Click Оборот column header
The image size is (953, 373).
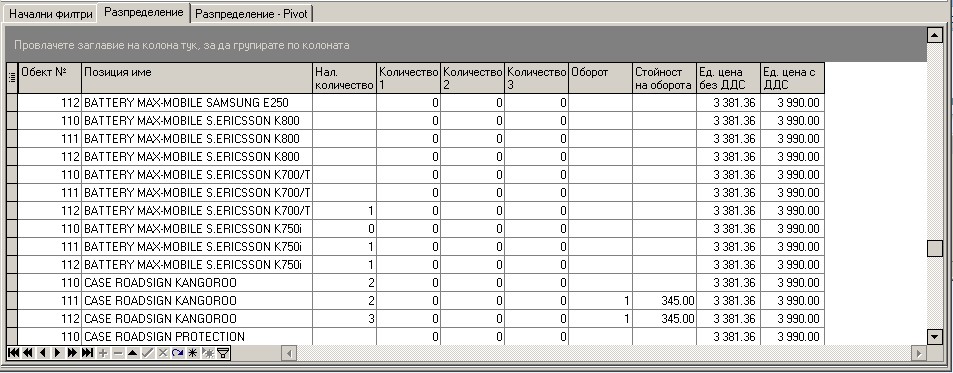[x=600, y=78]
